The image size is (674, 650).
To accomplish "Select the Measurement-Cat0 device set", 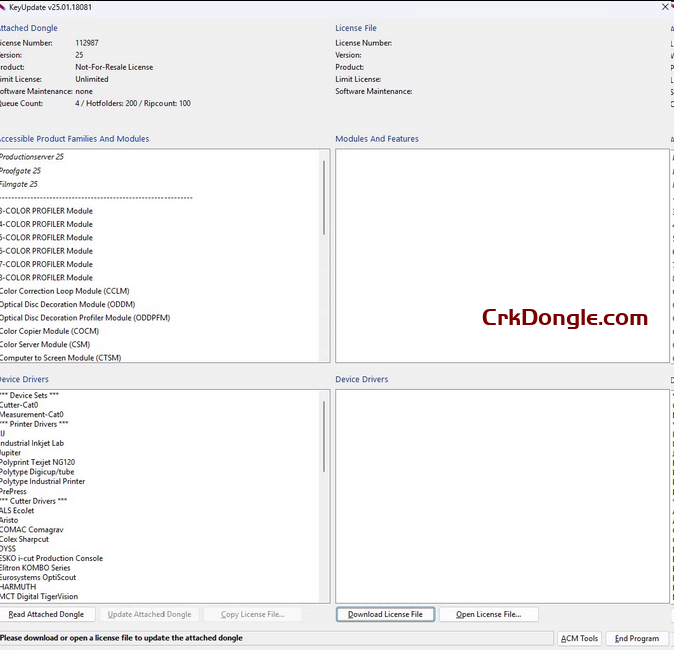I will pos(32,414).
